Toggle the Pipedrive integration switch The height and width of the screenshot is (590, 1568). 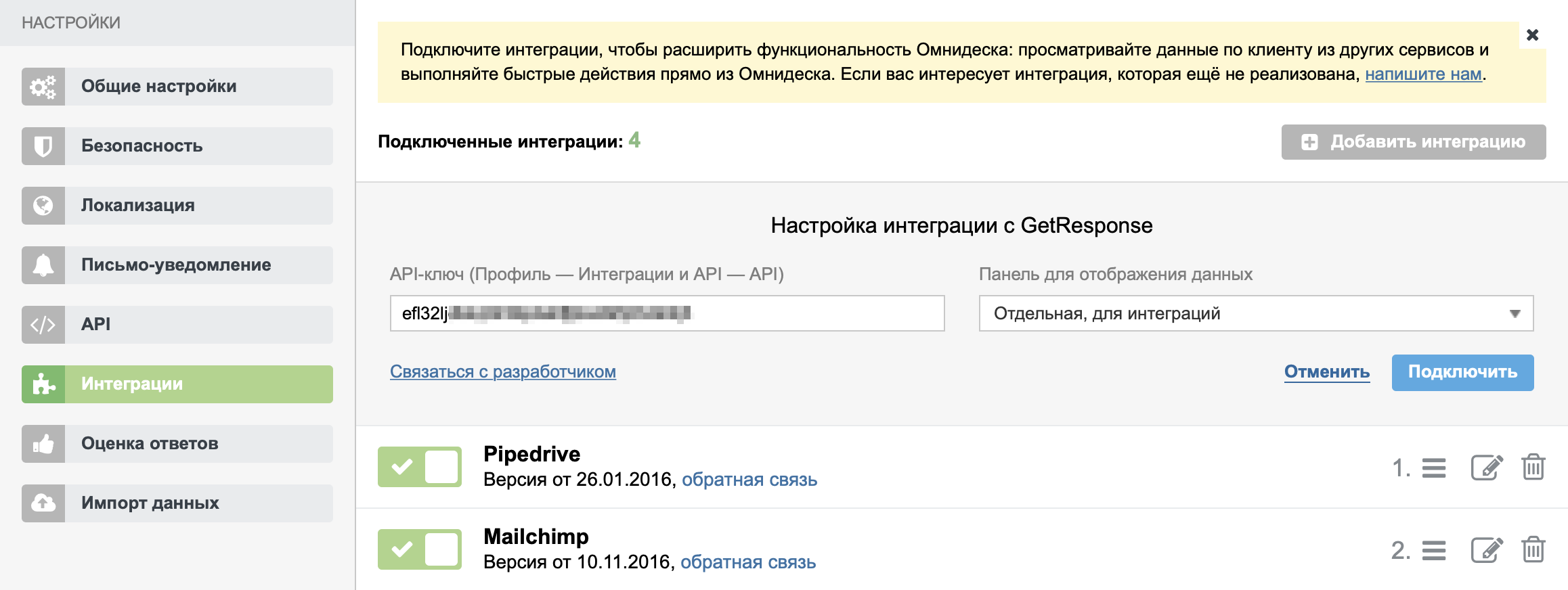point(420,467)
